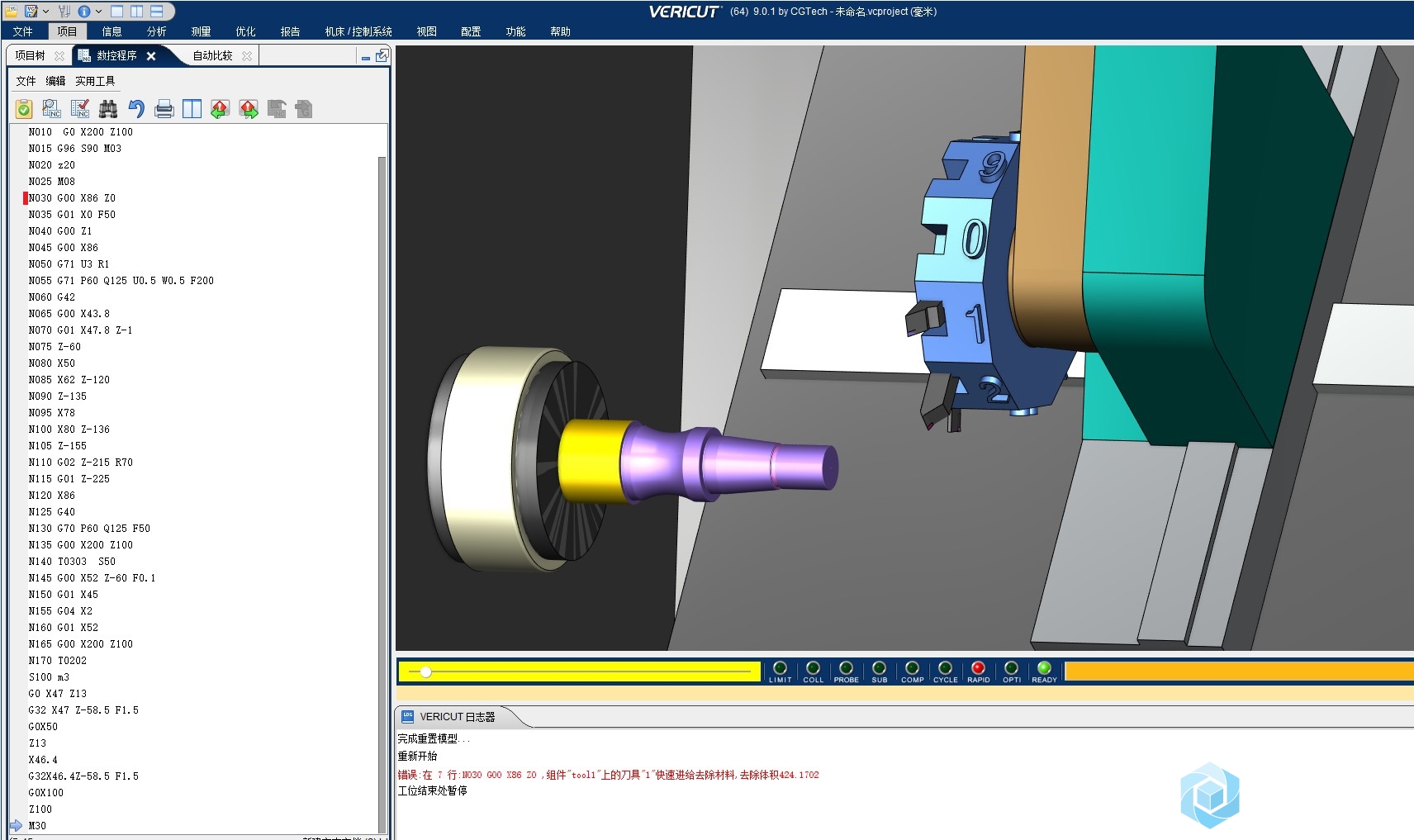Switch to two vertical views layout
This screenshot has height=840, width=1414.
click(136, 11)
